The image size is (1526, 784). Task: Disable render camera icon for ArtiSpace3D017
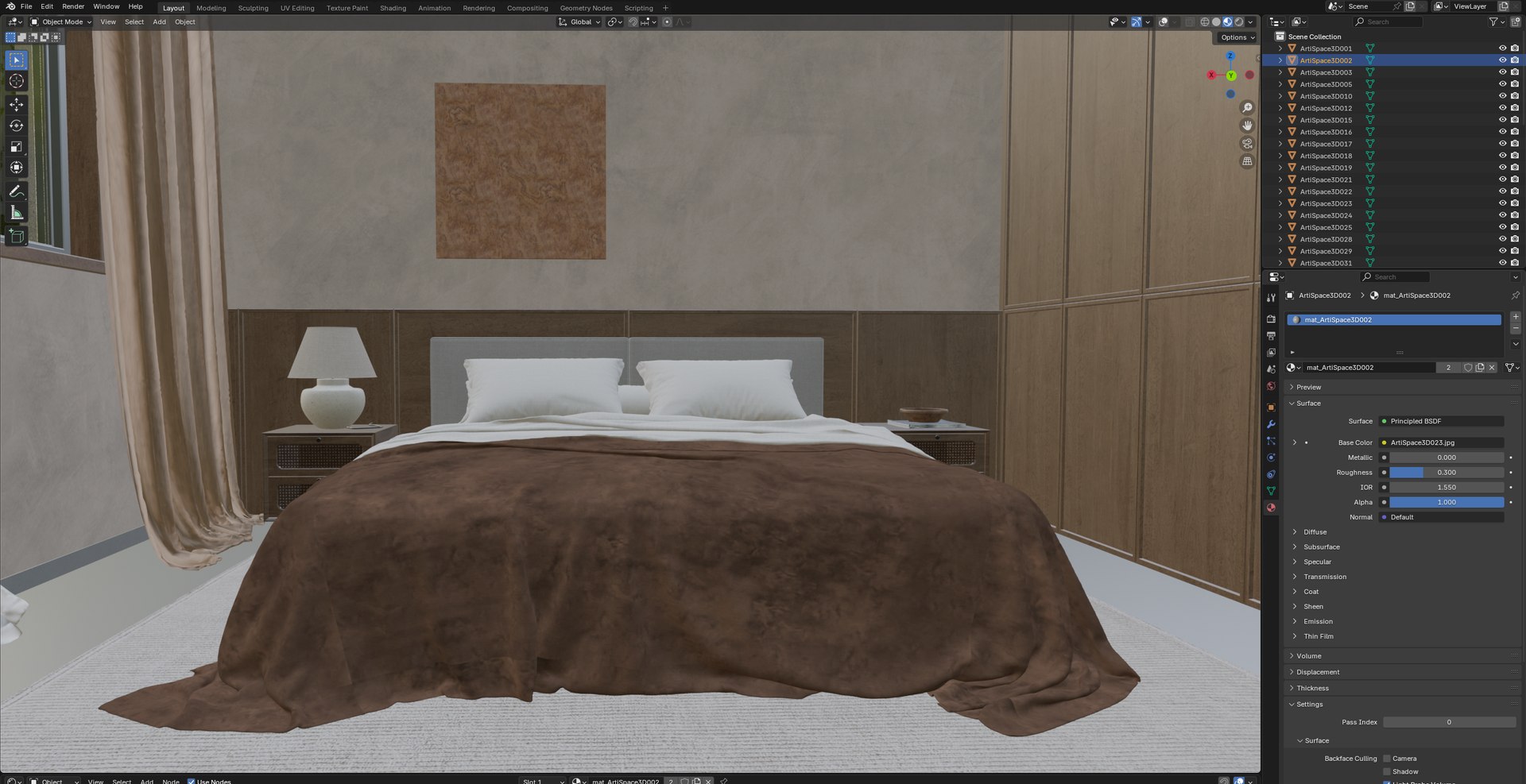(x=1515, y=144)
